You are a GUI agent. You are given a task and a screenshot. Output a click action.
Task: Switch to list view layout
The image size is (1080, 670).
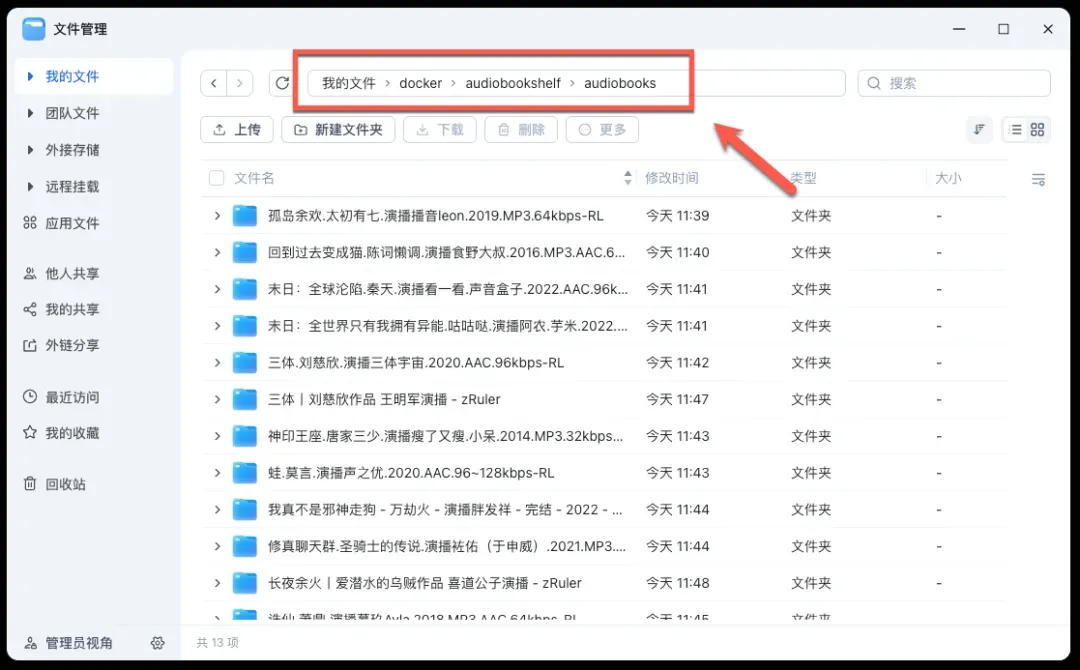(x=1015, y=130)
